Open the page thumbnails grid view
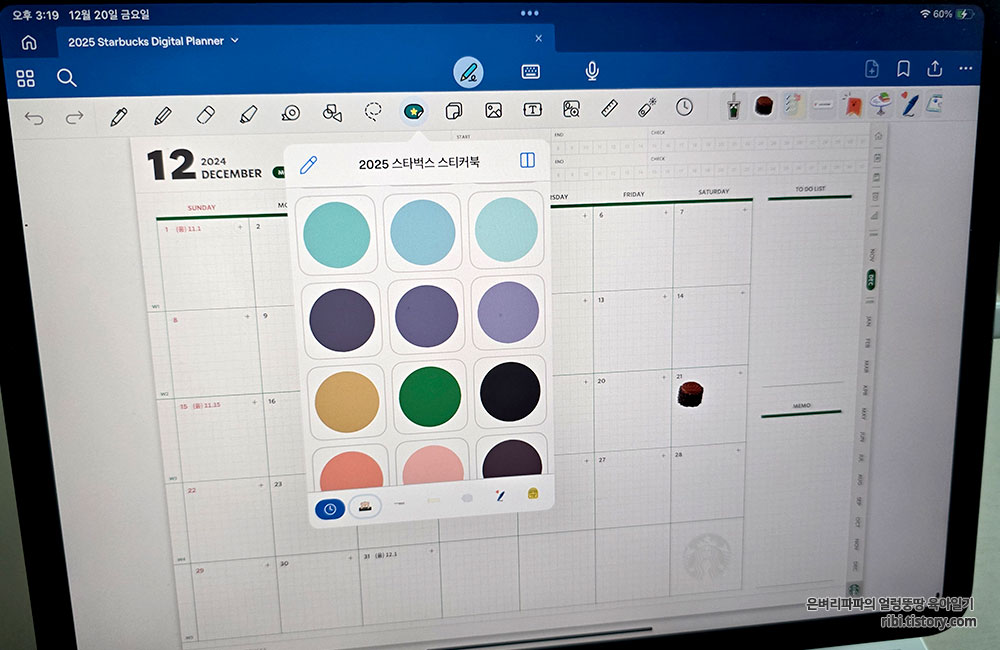Viewport: 1000px width, 650px height. click(x=26, y=78)
